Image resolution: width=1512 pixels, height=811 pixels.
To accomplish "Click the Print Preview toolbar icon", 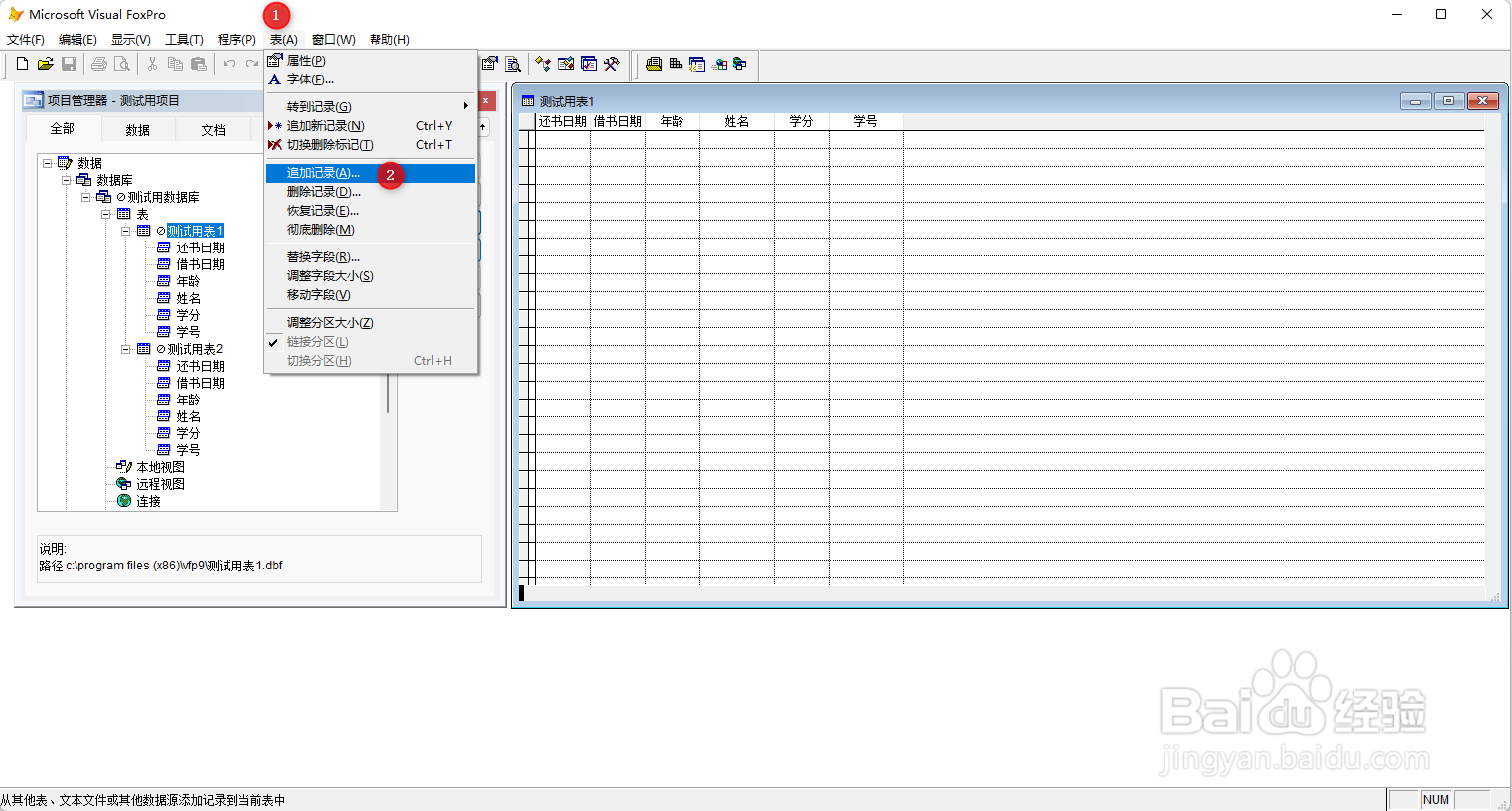I will click(122, 64).
